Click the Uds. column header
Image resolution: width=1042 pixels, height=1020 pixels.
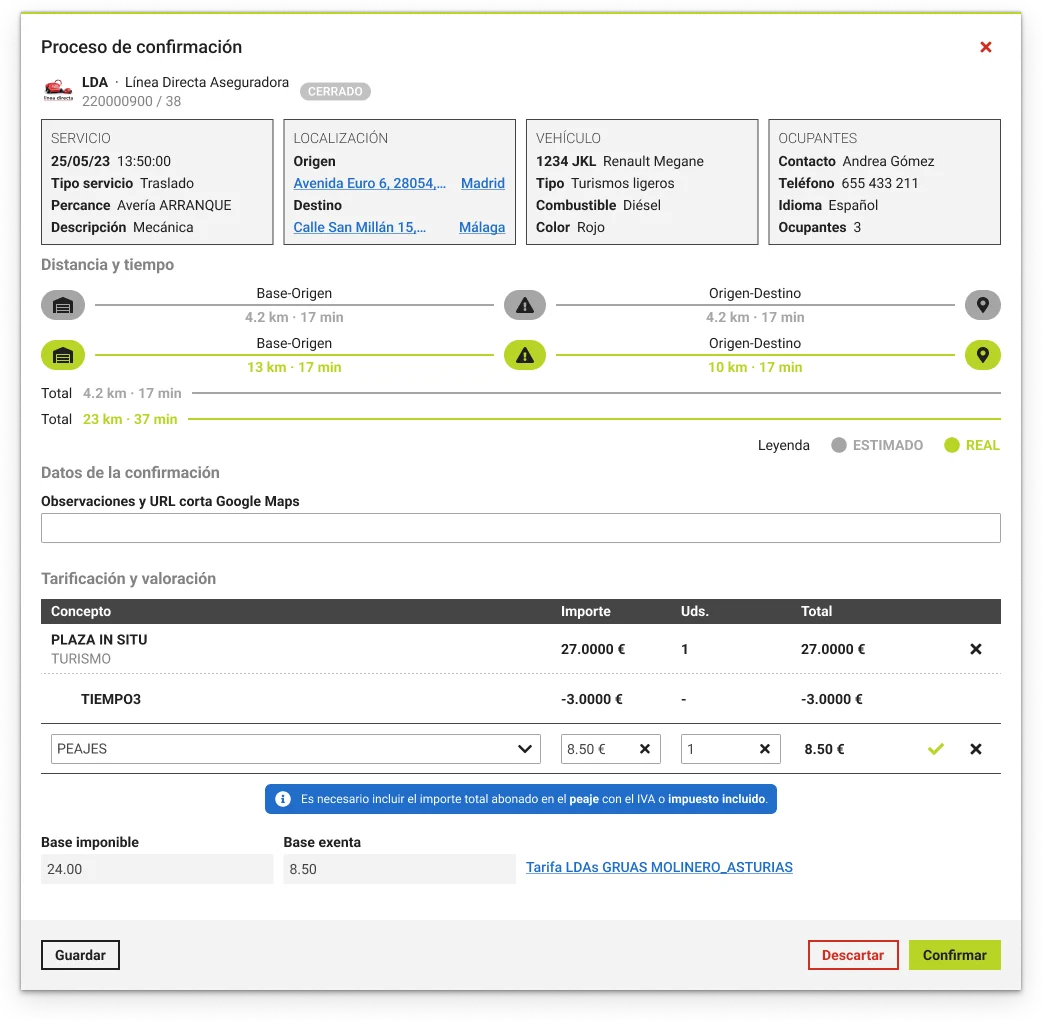(695, 611)
